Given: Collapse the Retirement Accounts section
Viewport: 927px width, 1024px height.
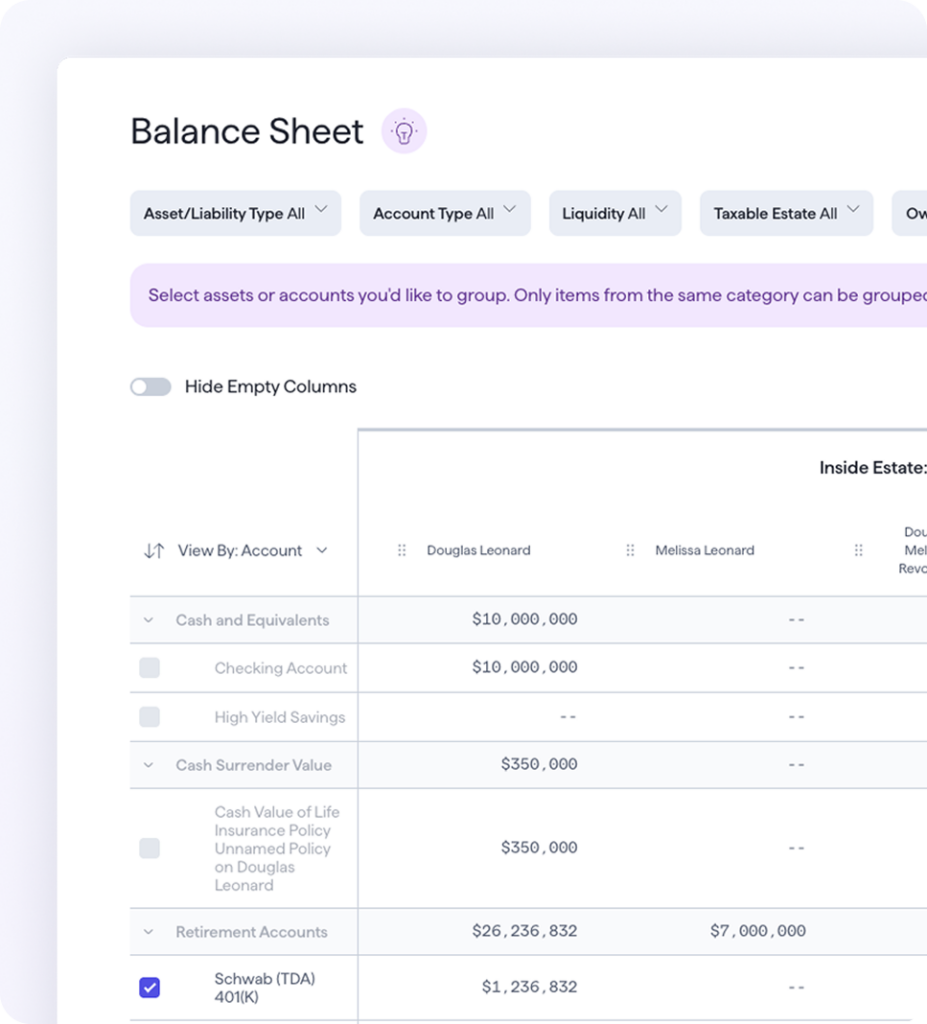Looking at the screenshot, I should pyautogui.click(x=149, y=932).
